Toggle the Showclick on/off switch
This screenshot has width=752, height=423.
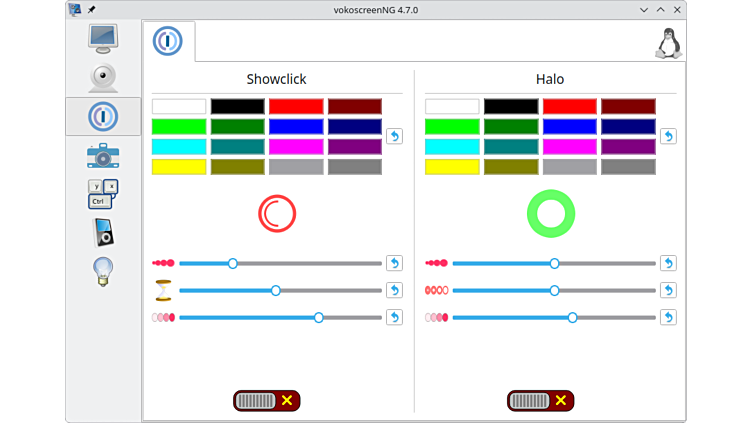point(267,401)
